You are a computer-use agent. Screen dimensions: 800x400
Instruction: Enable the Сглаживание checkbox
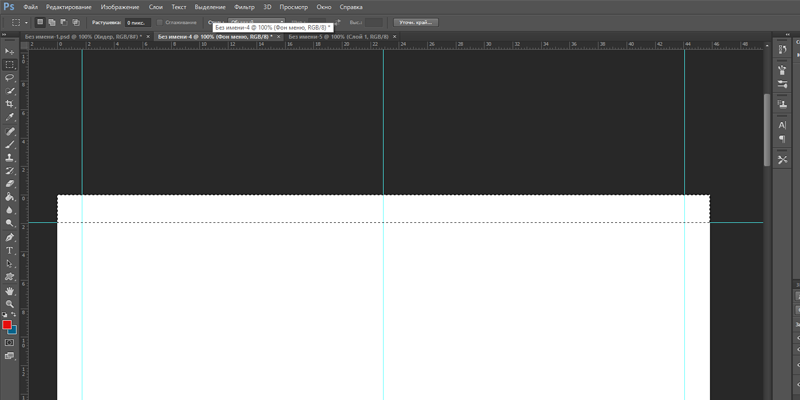160,21
